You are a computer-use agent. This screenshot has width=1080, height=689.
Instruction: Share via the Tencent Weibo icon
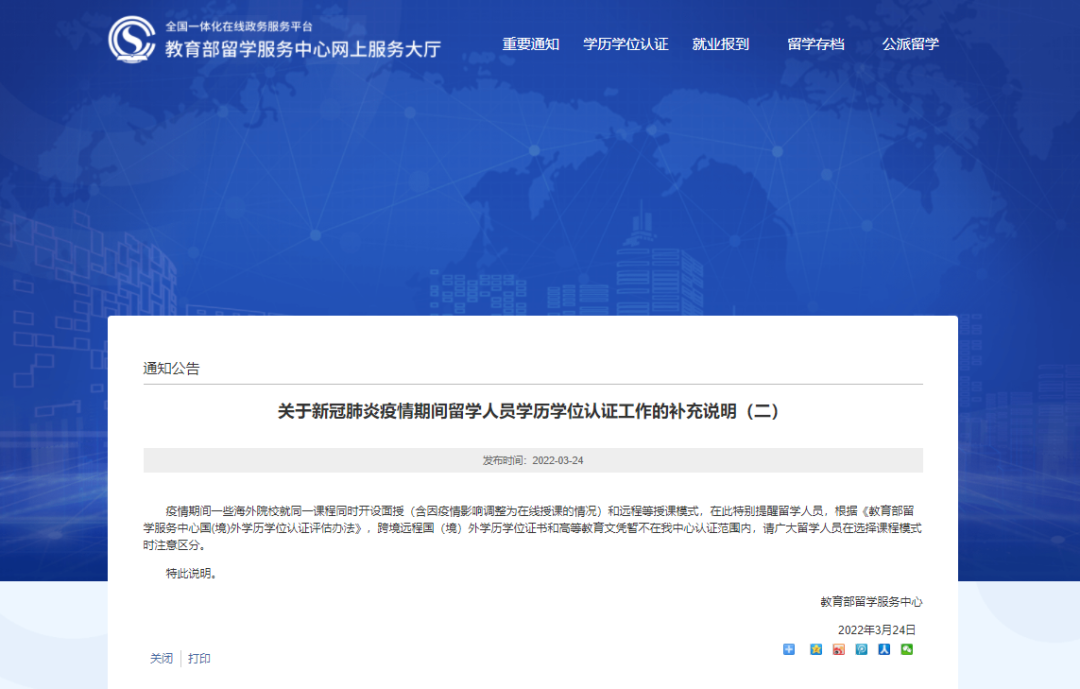point(861,649)
